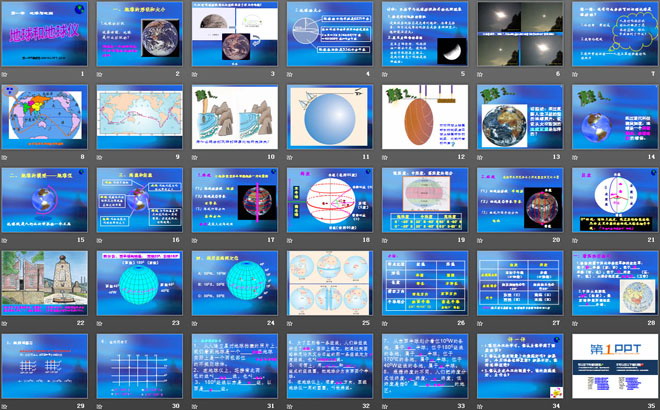Screen dimensions: 660x410
Task: Click the animation star icon under slide 10
Action: (x=195, y=157)
